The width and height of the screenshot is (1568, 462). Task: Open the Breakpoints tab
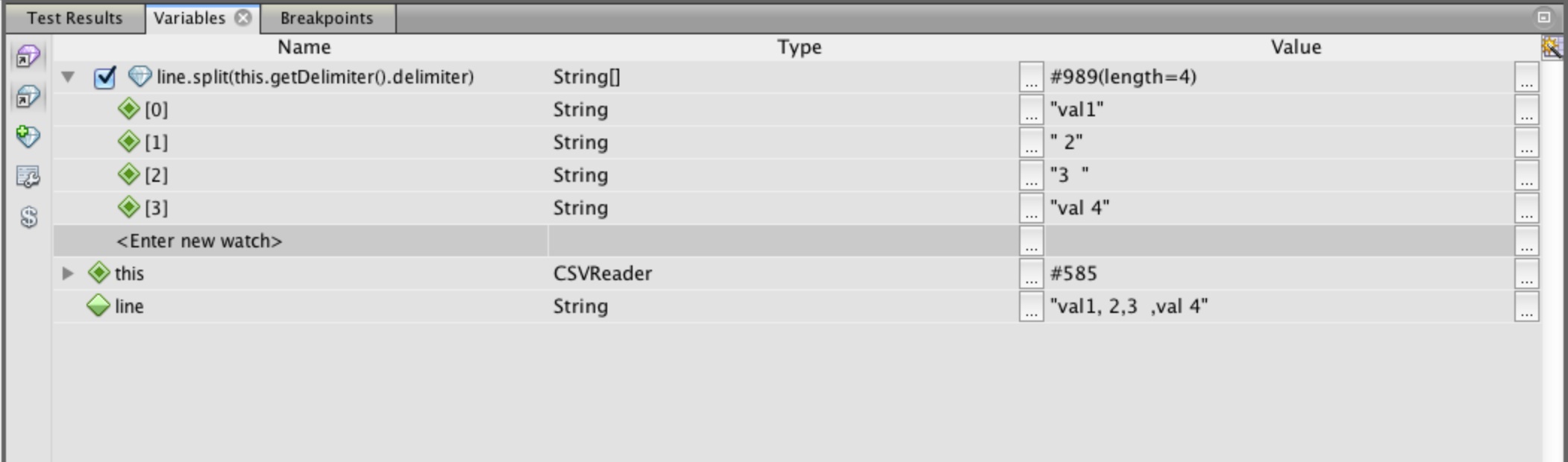click(327, 18)
